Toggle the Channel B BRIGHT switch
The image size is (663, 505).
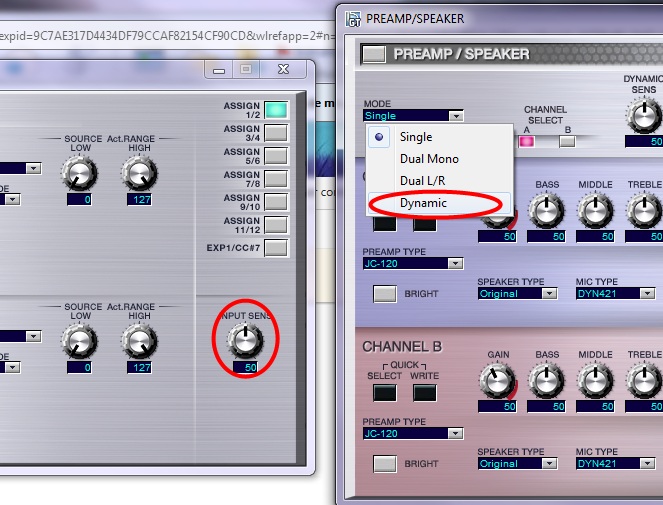(x=385, y=463)
